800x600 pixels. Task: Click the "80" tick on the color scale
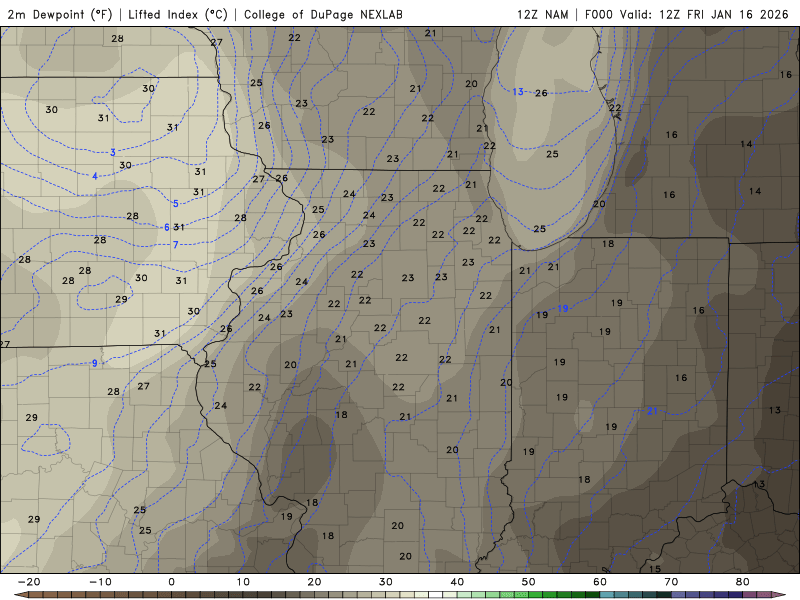point(743,582)
